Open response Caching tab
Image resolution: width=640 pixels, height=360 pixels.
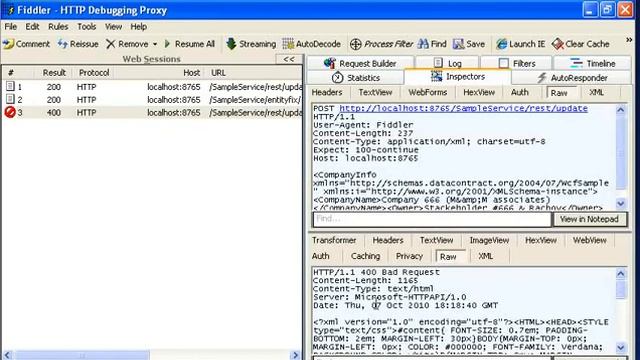click(x=365, y=256)
